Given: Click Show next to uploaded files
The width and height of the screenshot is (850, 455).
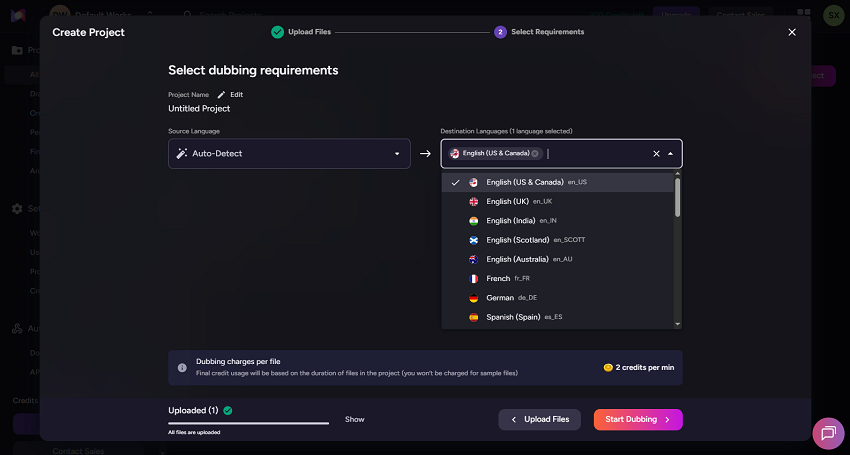Looking at the screenshot, I should [x=355, y=419].
